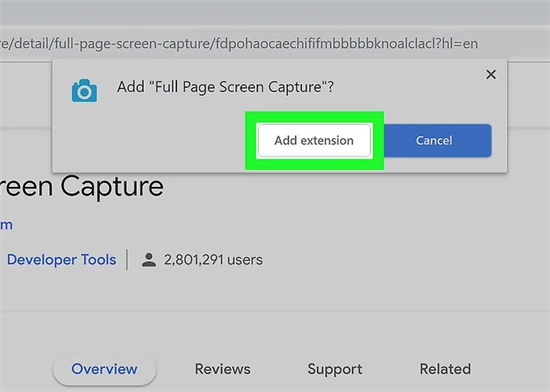Close the add-extension prompt with the X
The width and height of the screenshot is (550, 392).
(491, 74)
